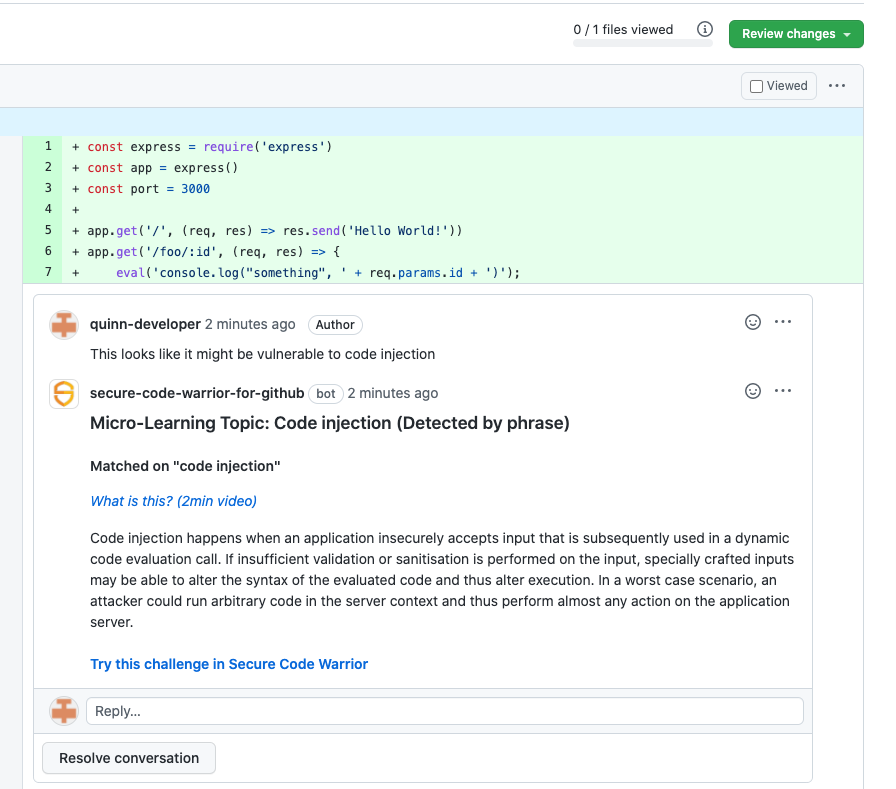
Task: Click the bot badge label
Action: click(x=326, y=394)
